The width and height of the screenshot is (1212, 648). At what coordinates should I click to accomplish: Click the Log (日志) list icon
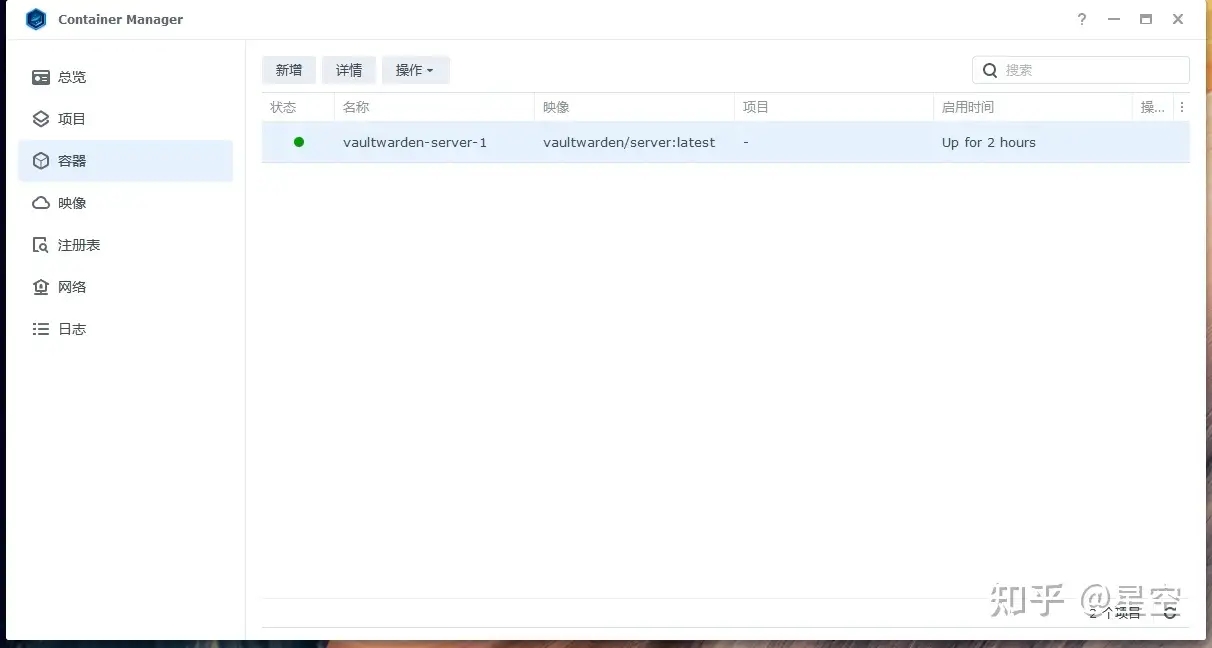41,329
